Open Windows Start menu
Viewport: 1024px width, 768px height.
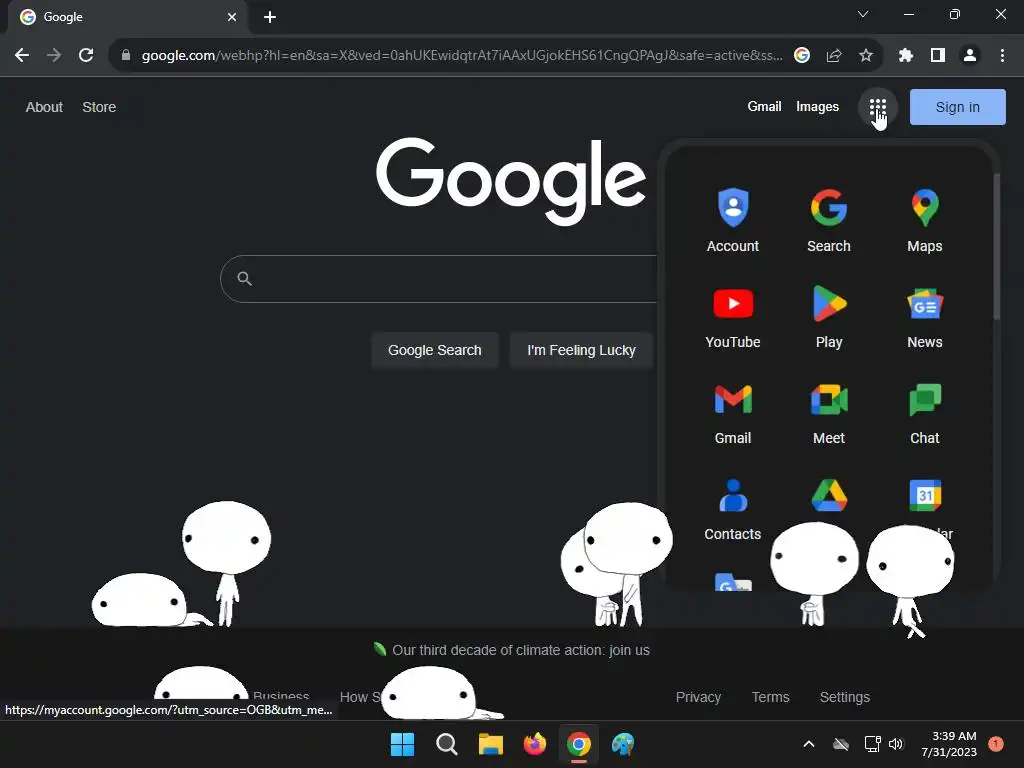(x=402, y=744)
